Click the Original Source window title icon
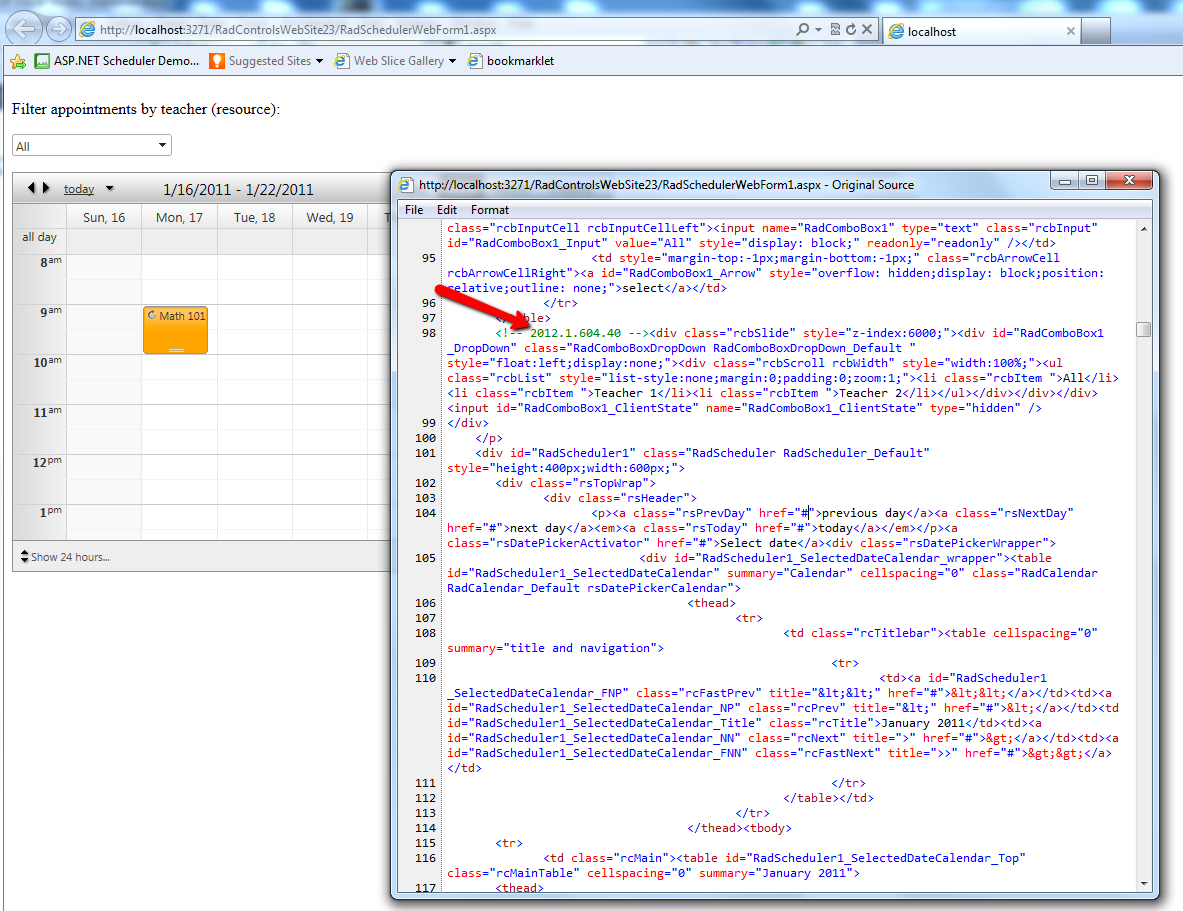 tap(406, 185)
